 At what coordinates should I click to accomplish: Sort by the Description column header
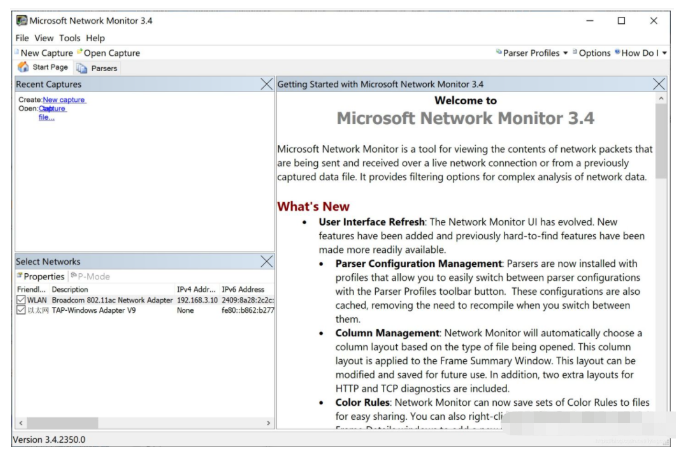click(112, 289)
